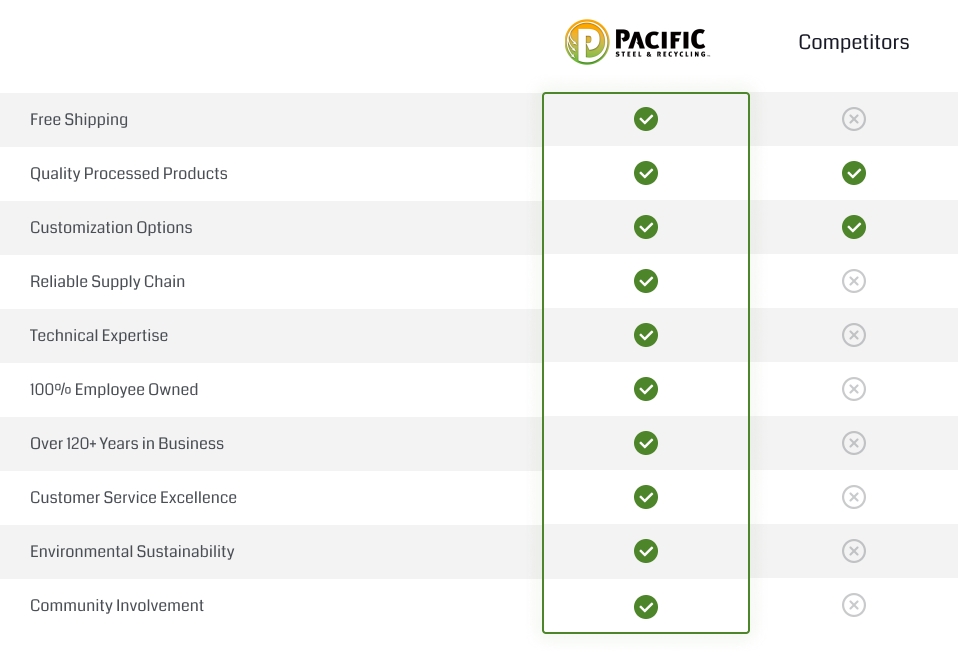The height and width of the screenshot is (656, 958).
Task: Click Competitors' green checkmark for Quality Processed Products
Action: 853,174
